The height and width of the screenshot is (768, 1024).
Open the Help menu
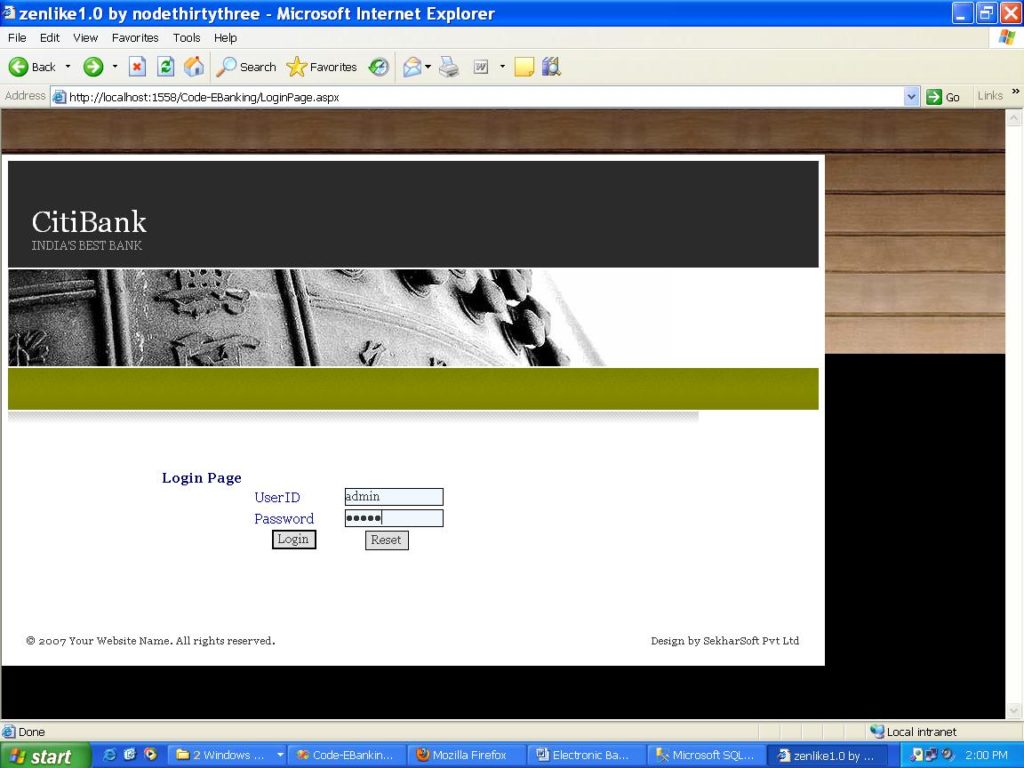[225, 38]
